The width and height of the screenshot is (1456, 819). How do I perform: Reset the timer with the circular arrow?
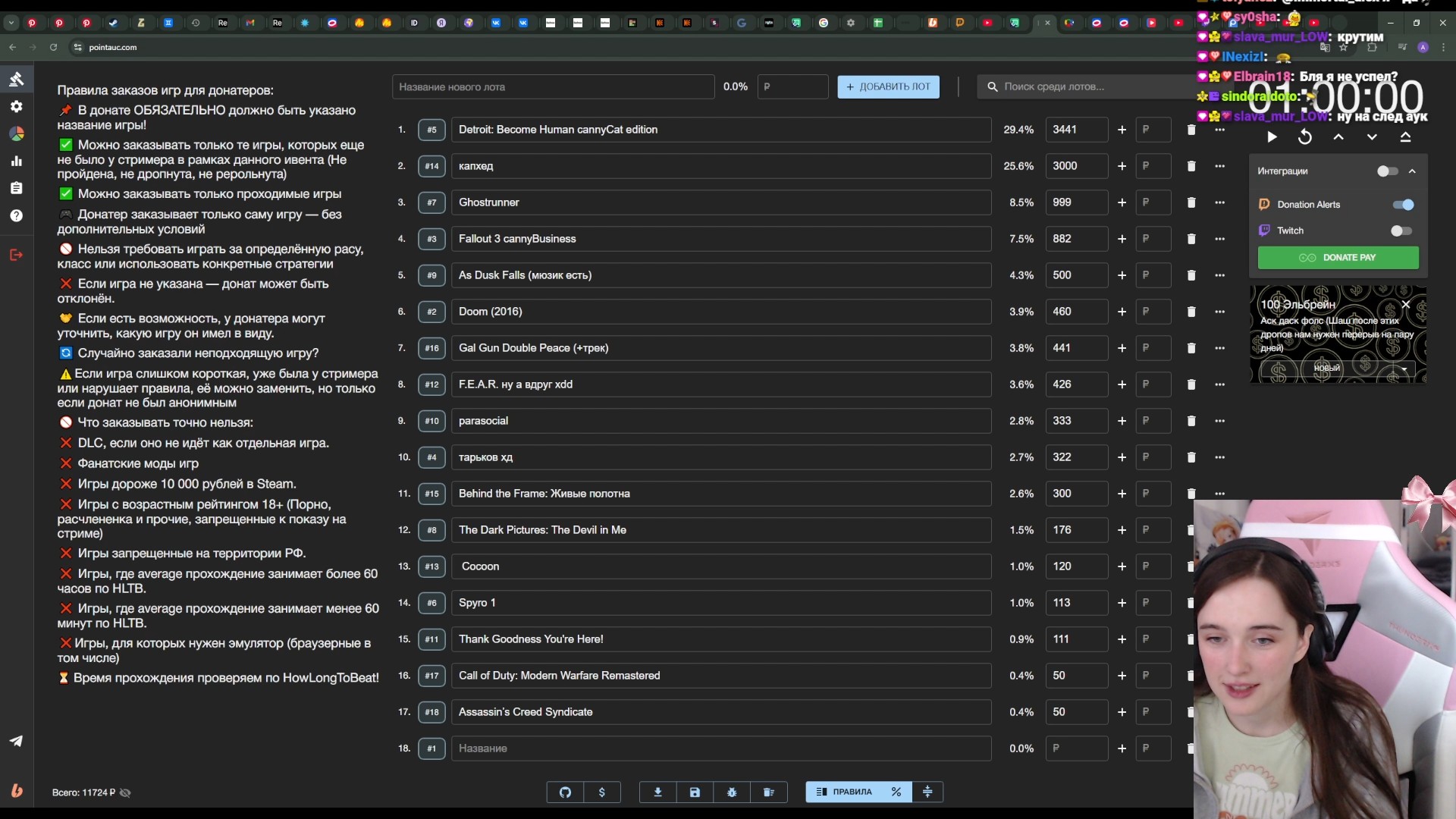[x=1305, y=137]
